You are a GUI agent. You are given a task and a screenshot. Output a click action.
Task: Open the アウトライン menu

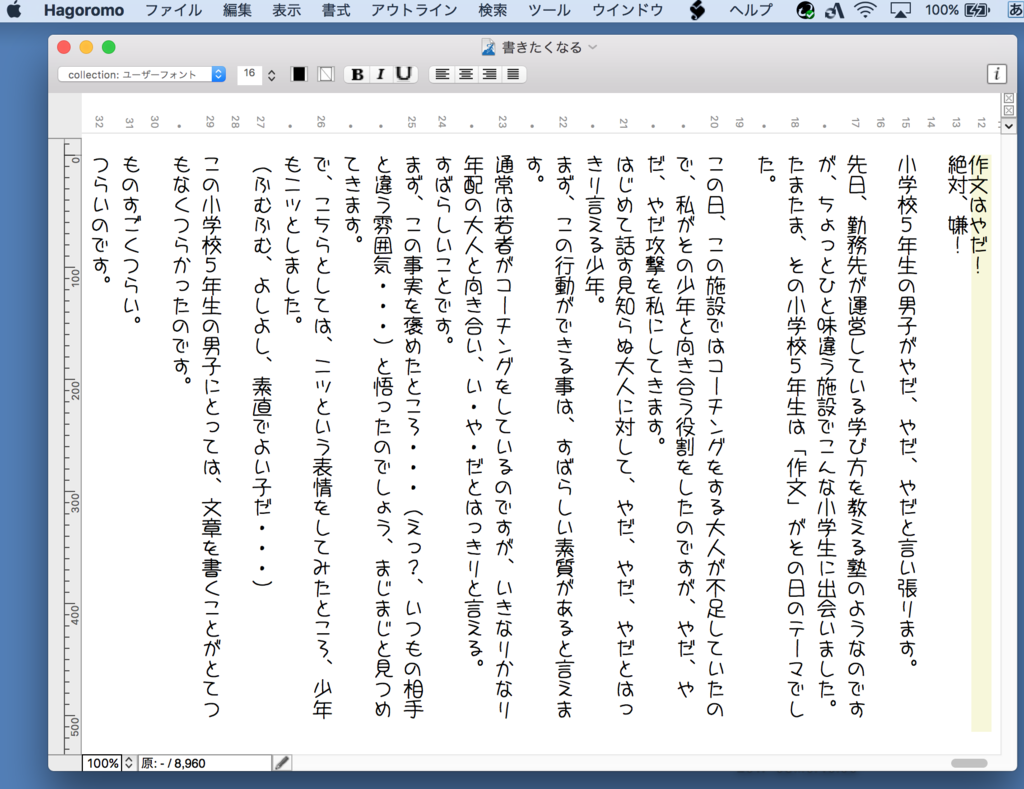point(414,10)
